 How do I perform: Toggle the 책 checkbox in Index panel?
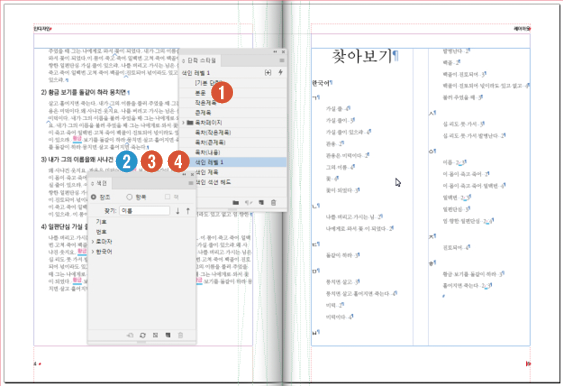click(x=167, y=197)
